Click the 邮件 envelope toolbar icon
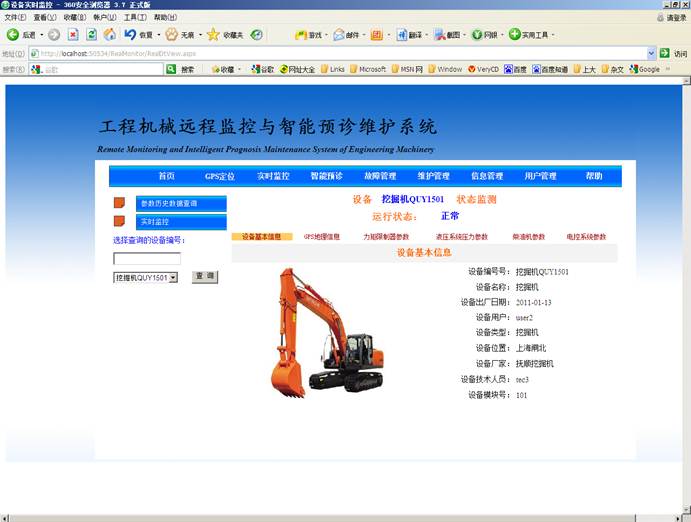 [339, 35]
